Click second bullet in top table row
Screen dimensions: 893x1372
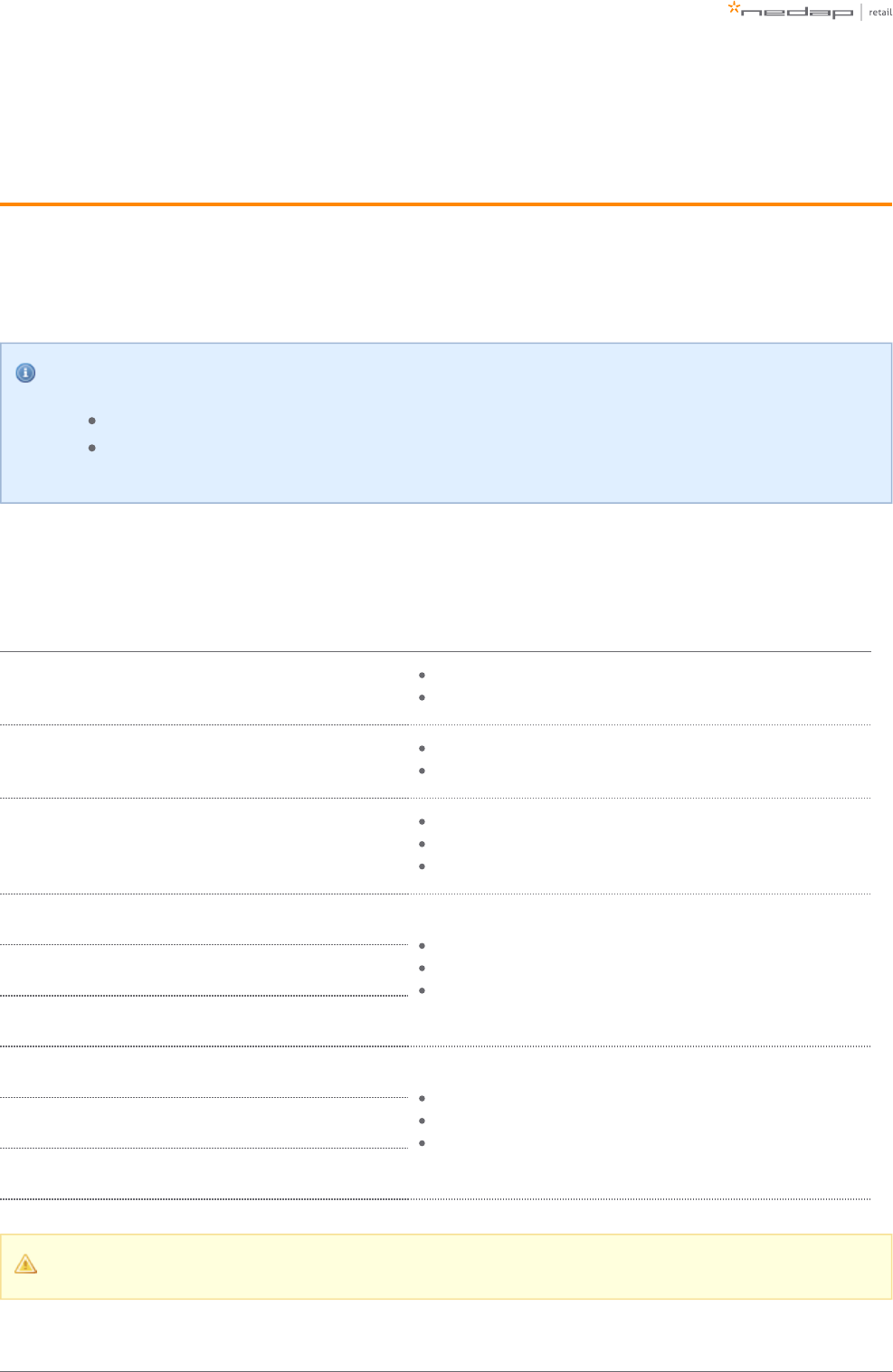423,697
